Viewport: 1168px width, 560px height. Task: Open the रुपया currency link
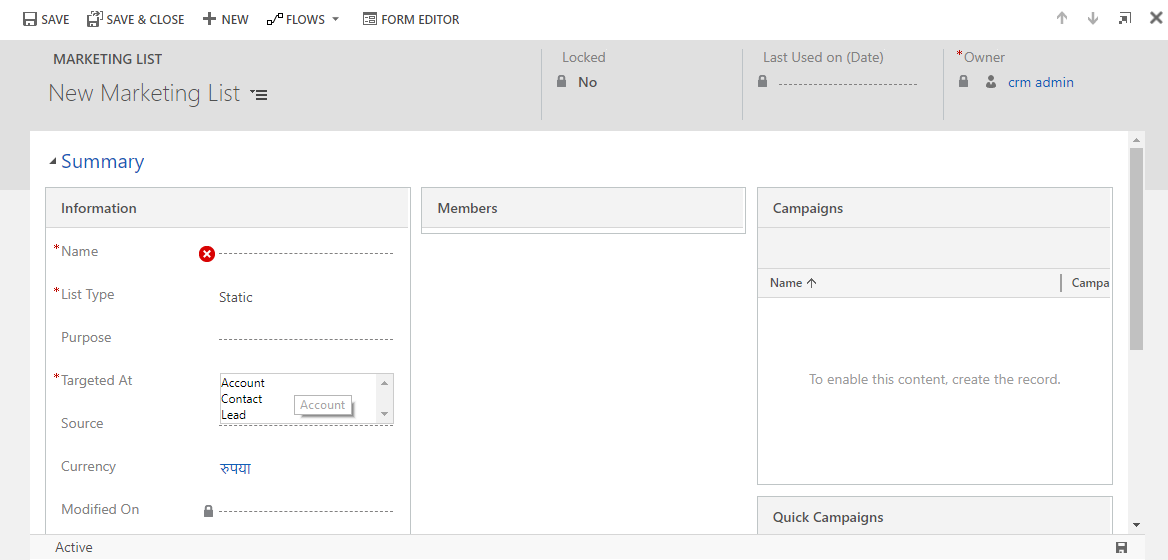235,468
